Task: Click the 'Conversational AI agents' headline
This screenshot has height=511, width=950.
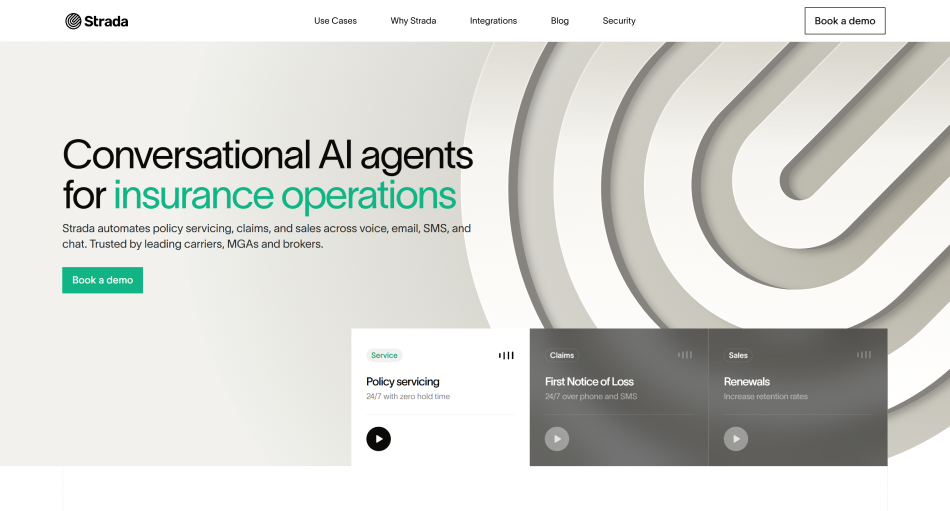Action: pos(267,155)
